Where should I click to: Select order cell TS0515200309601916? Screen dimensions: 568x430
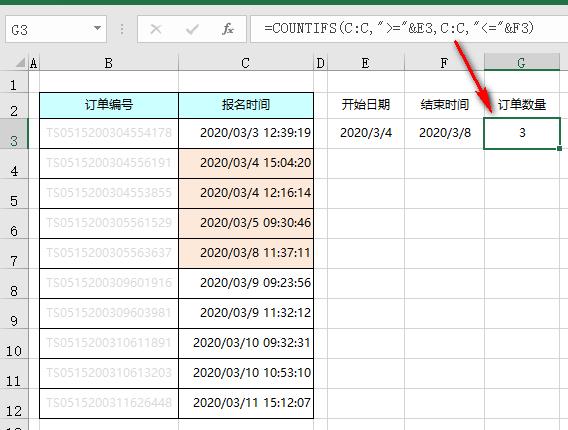[x=109, y=283]
